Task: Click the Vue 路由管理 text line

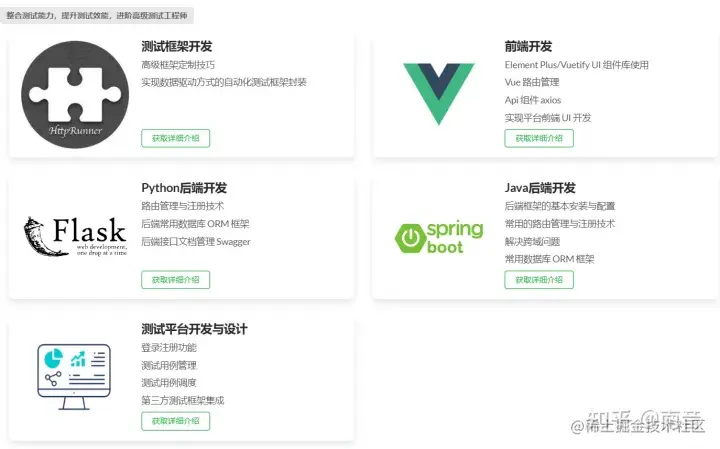Action: (x=532, y=82)
